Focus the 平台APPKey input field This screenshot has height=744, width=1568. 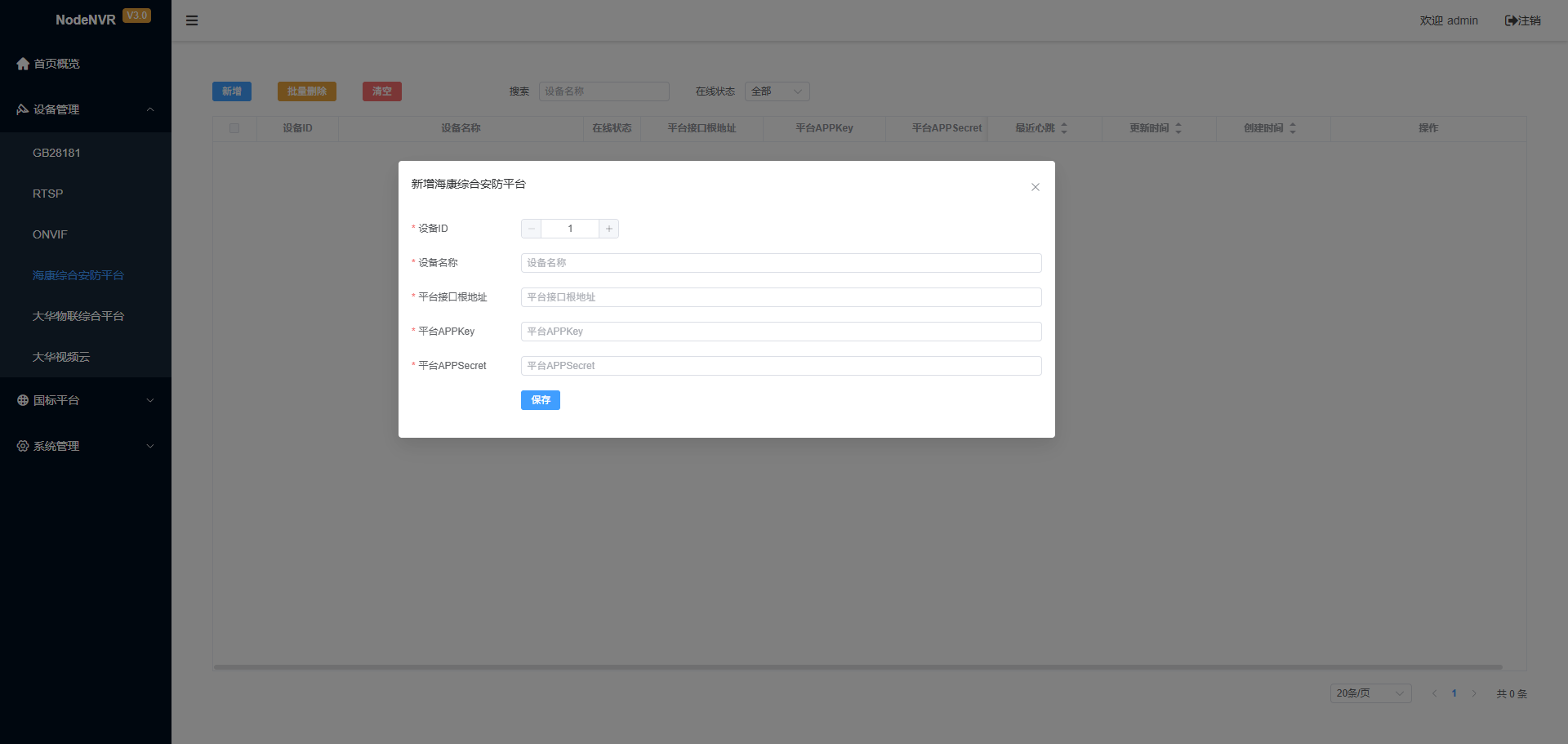(782, 332)
